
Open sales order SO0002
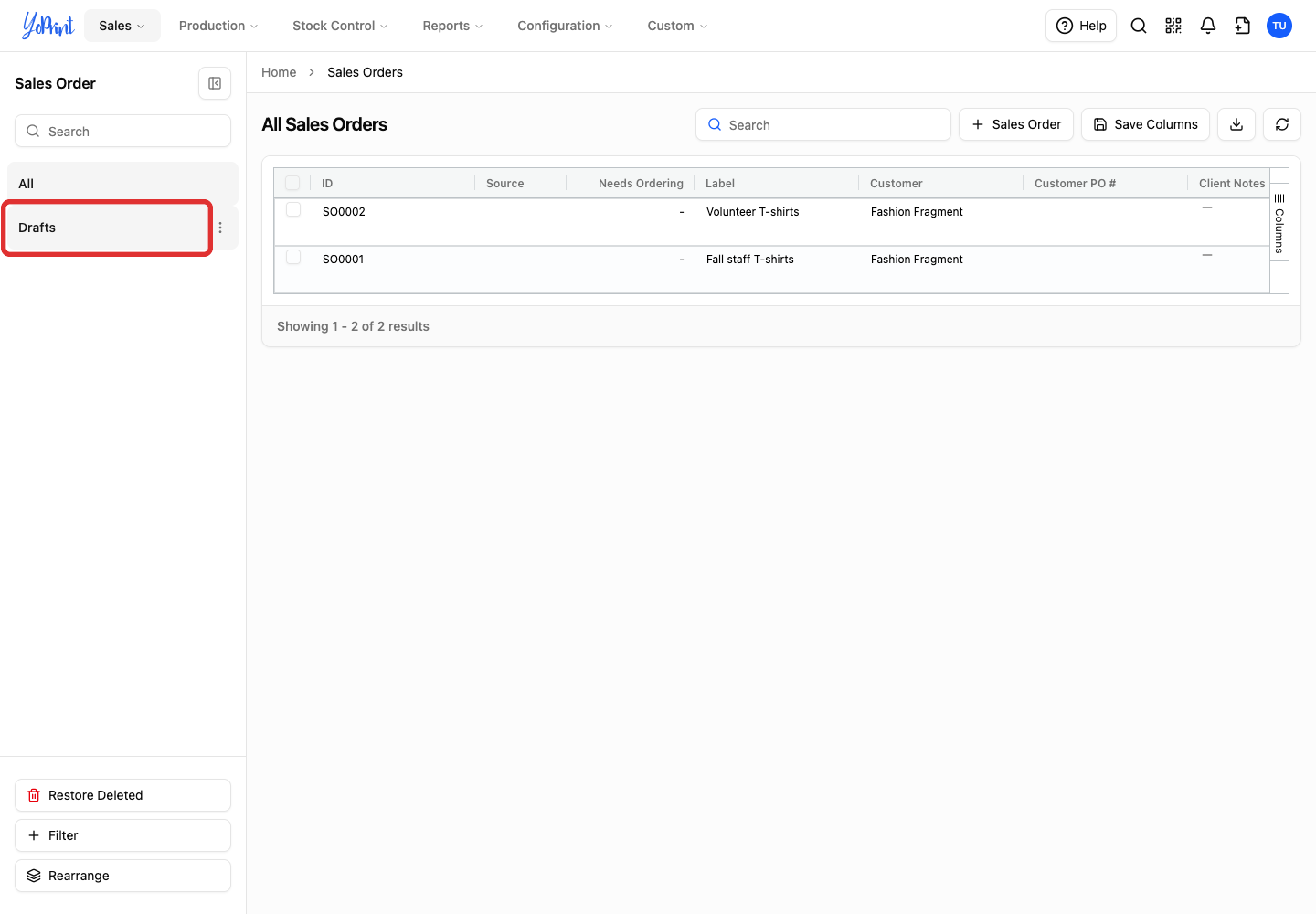(x=344, y=212)
